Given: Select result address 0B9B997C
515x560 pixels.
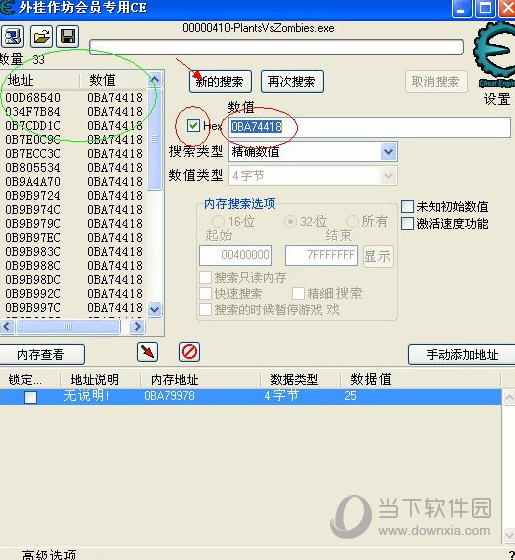Looking at the screenshot, I should click(x=33, y=307).
